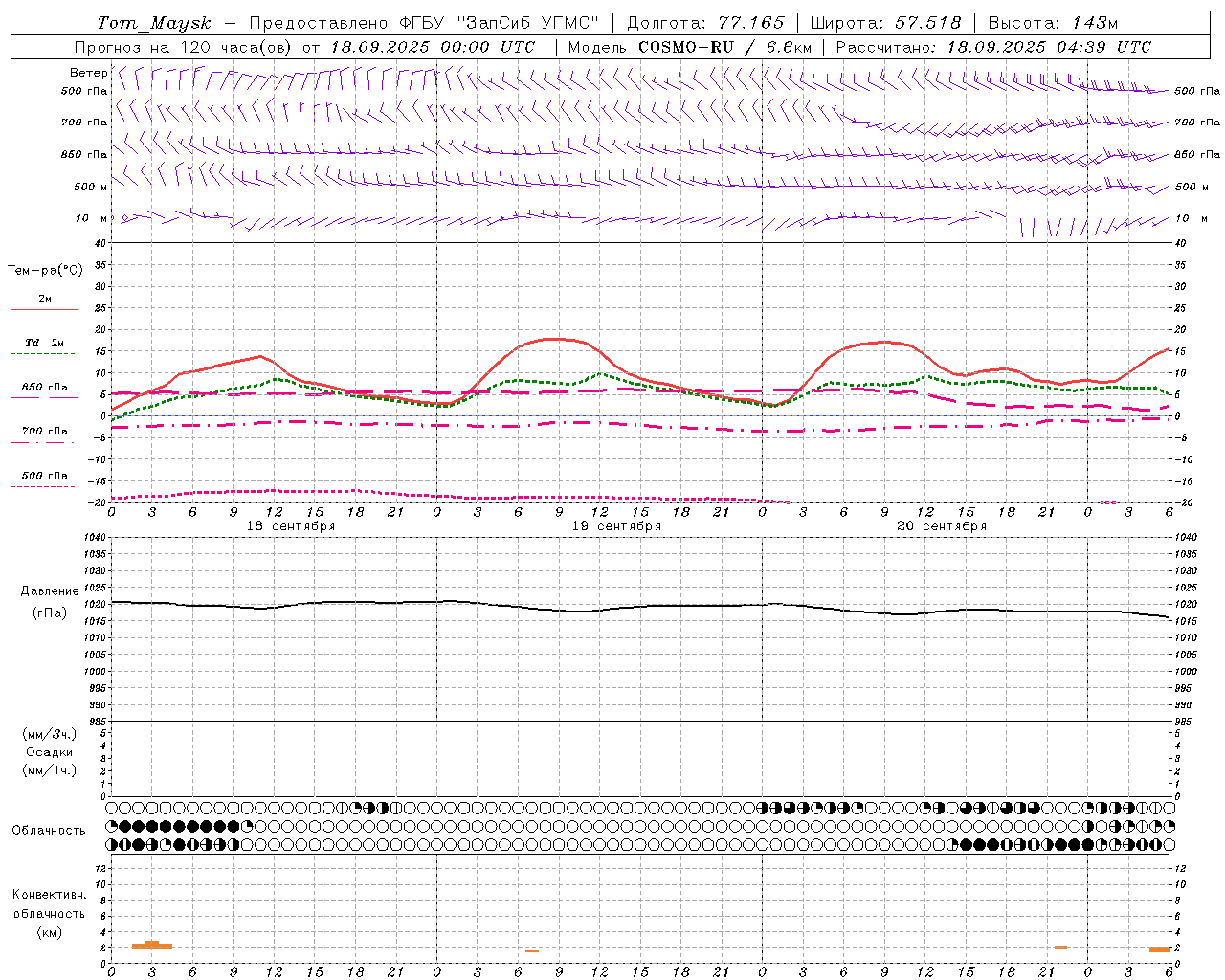
Task: Click the (км) unit label
Action: coord(49,932)
